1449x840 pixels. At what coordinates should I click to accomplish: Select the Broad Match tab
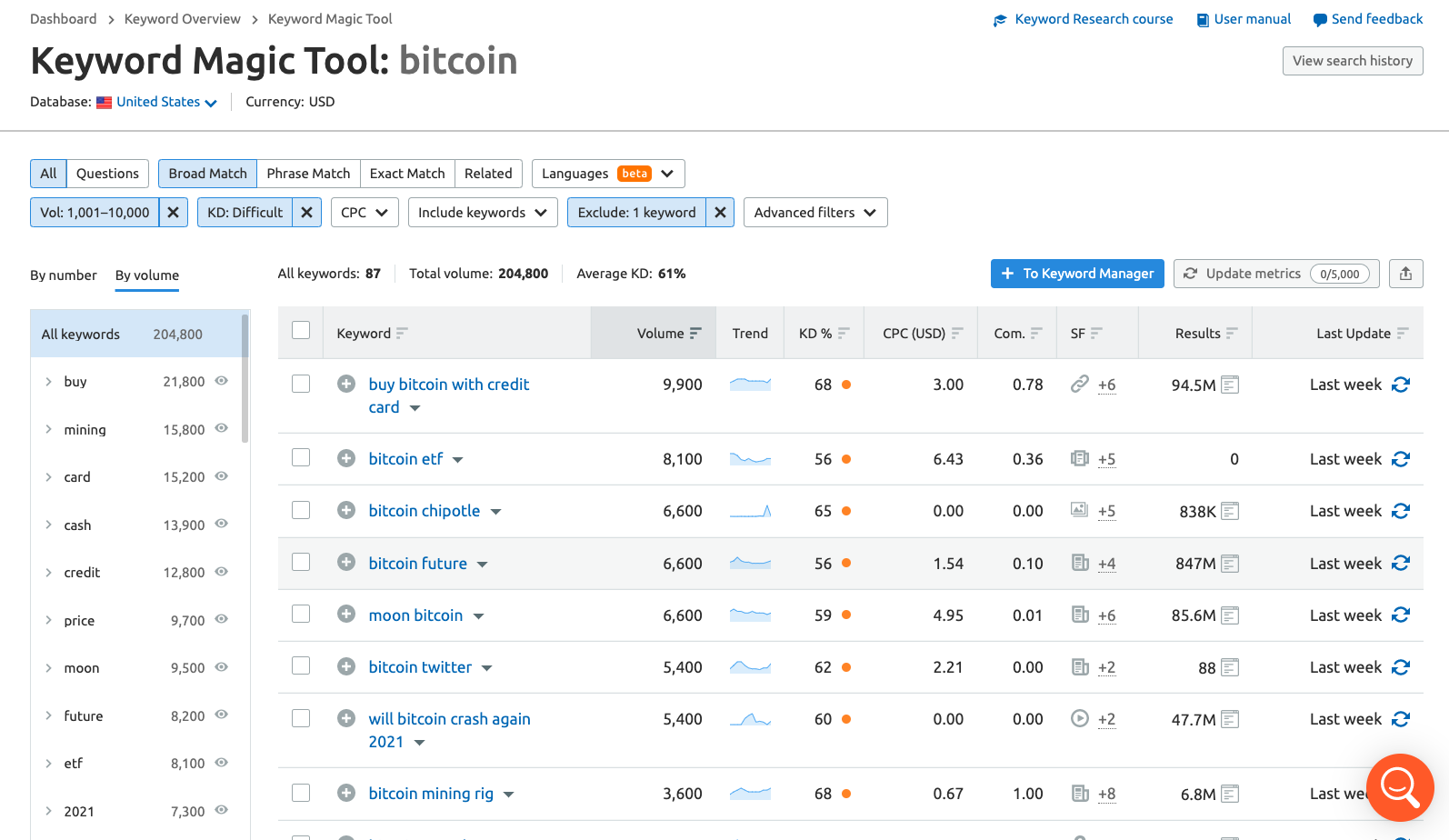tap(207, 174)
